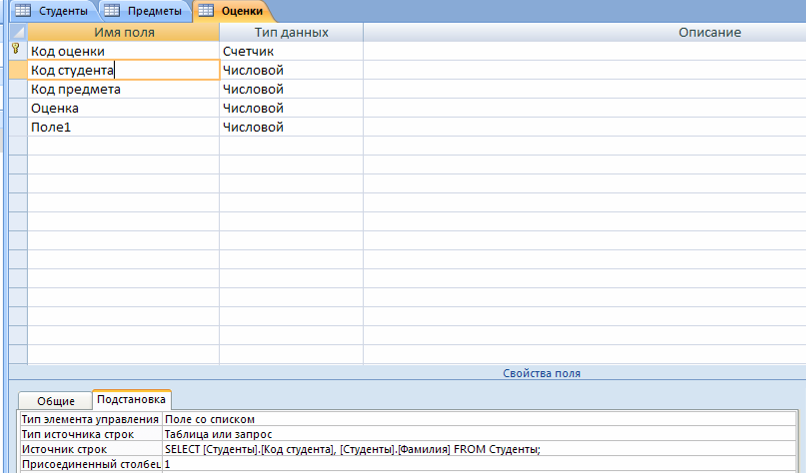806x473 pixels.
Task: Select the Поле1 field name cell
Action: [123, 128]
